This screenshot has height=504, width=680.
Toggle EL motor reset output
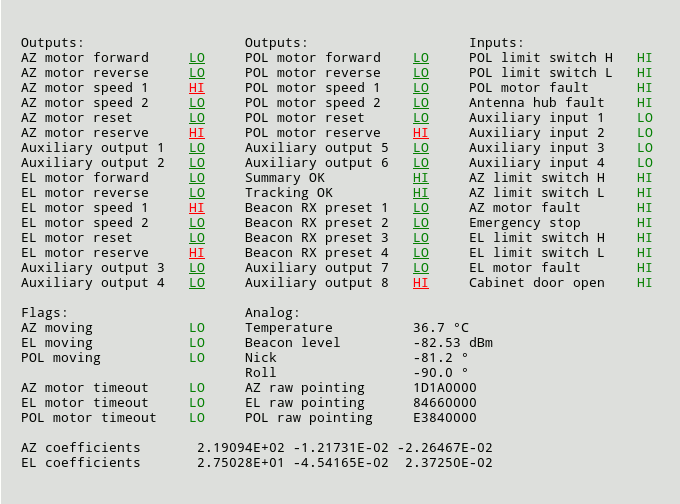tap(196, 238)
